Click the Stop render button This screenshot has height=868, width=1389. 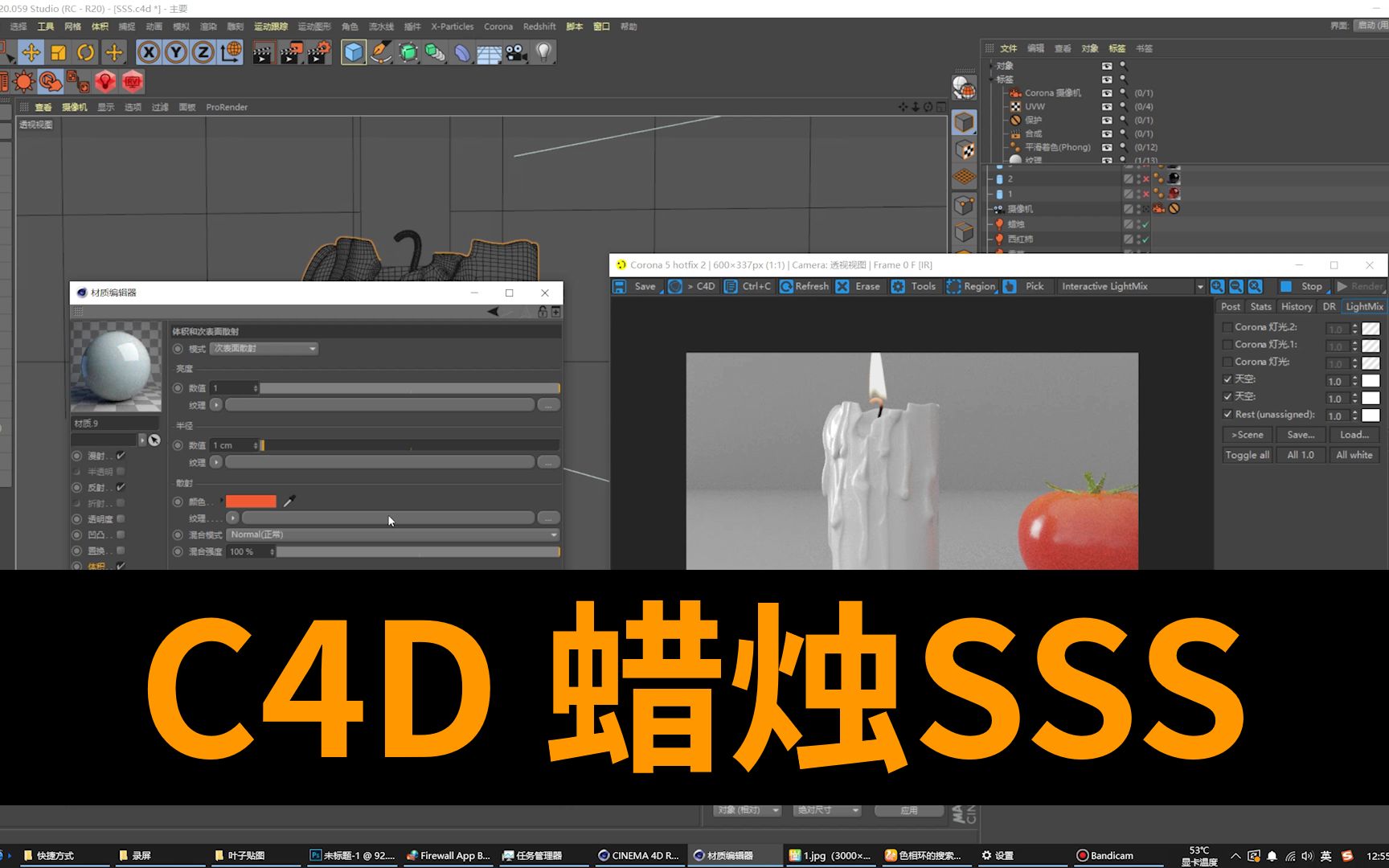coord(1302,286)
